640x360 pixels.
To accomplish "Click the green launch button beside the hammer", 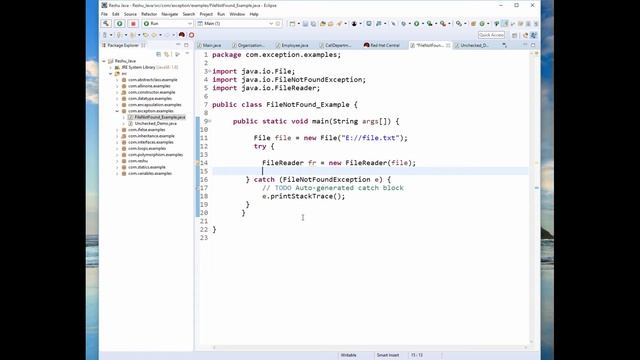I will coord(120,24).
